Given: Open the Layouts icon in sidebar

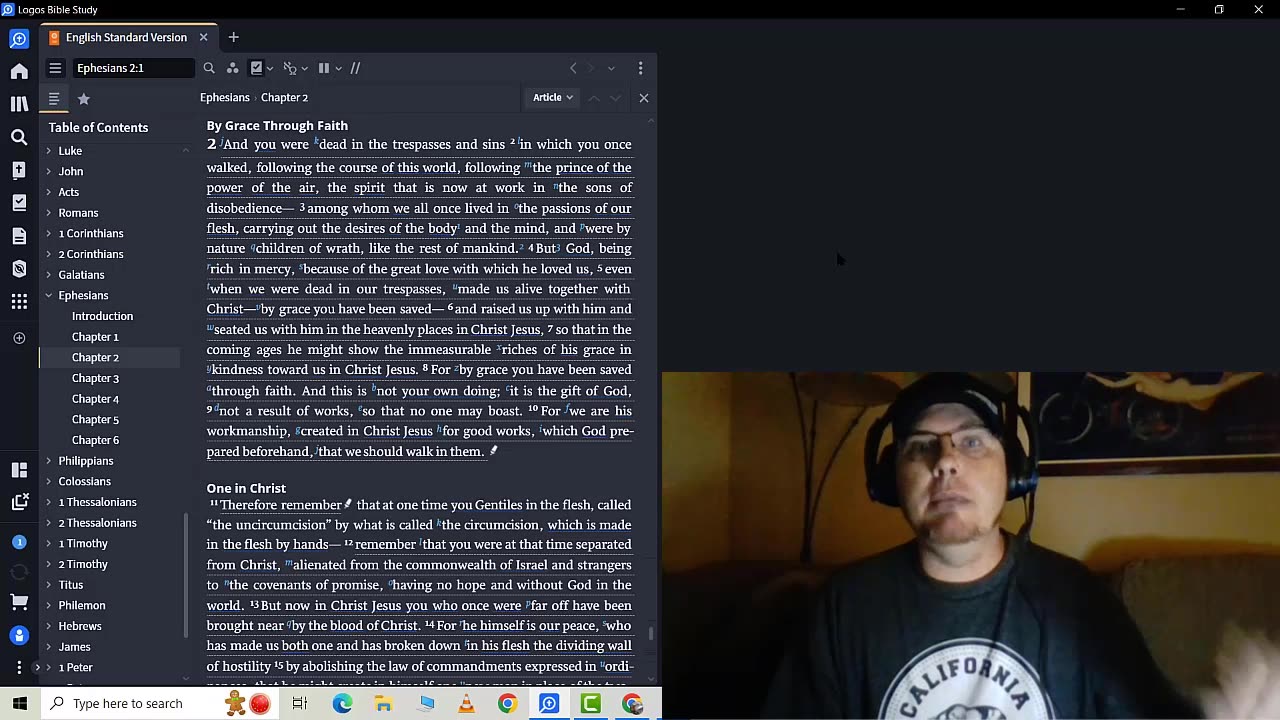Looking at the screenshot, I should point(19,470).
